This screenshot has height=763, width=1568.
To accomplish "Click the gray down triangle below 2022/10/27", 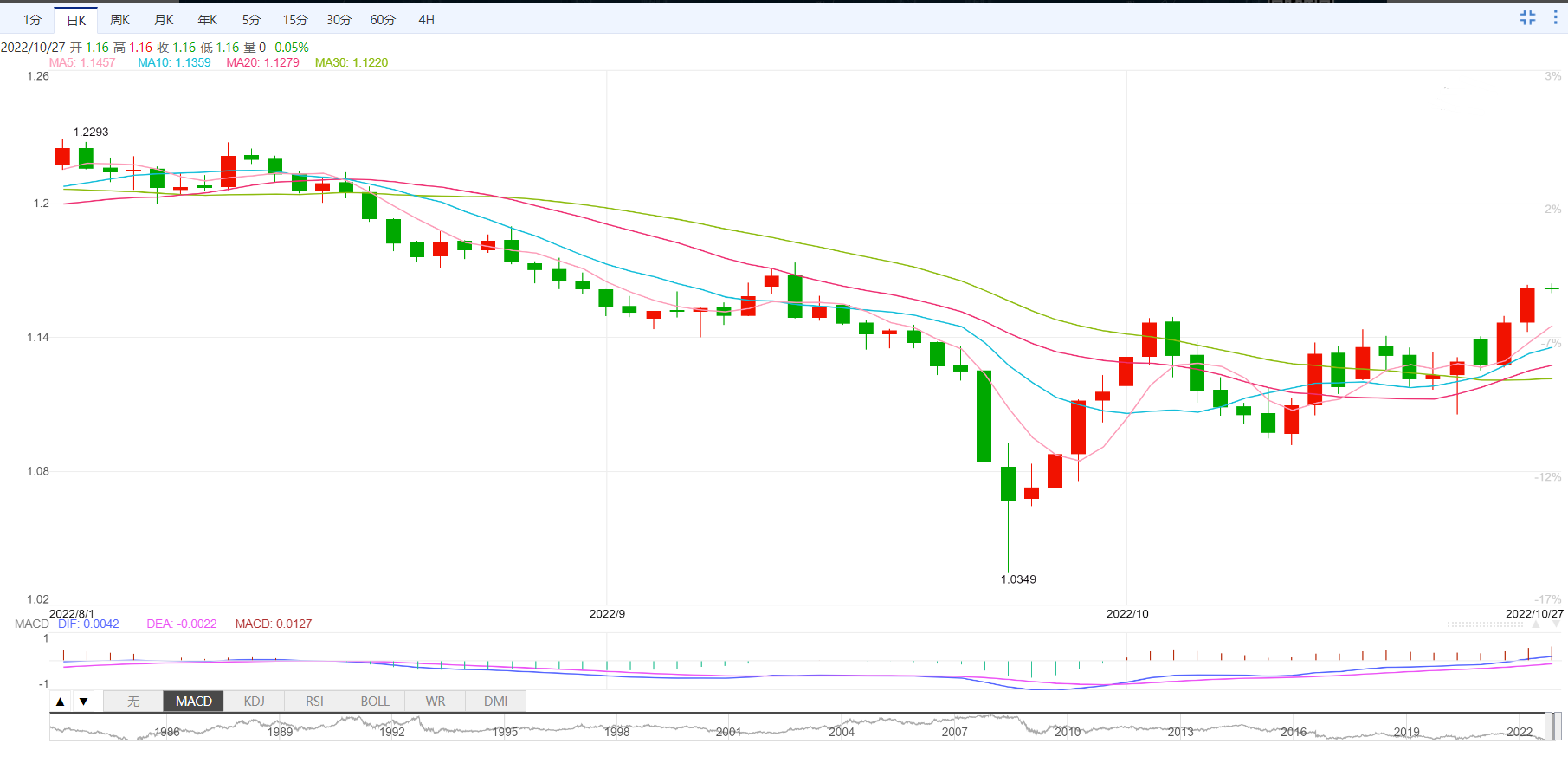I will (x=1556, y=624).
